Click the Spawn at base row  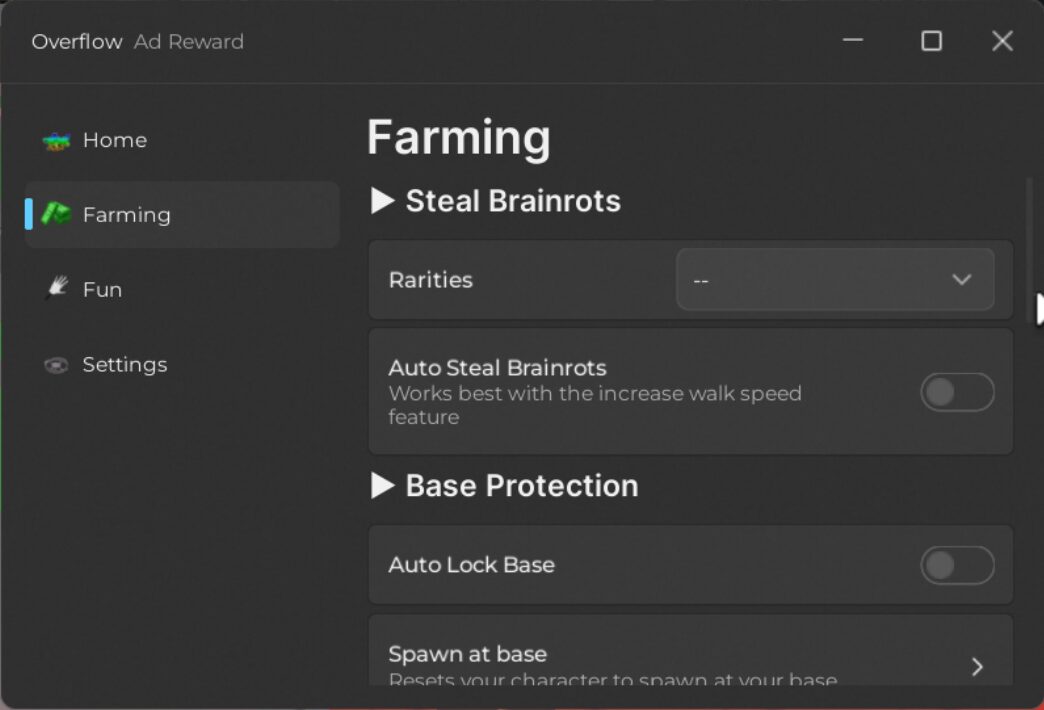pos(690,650)
